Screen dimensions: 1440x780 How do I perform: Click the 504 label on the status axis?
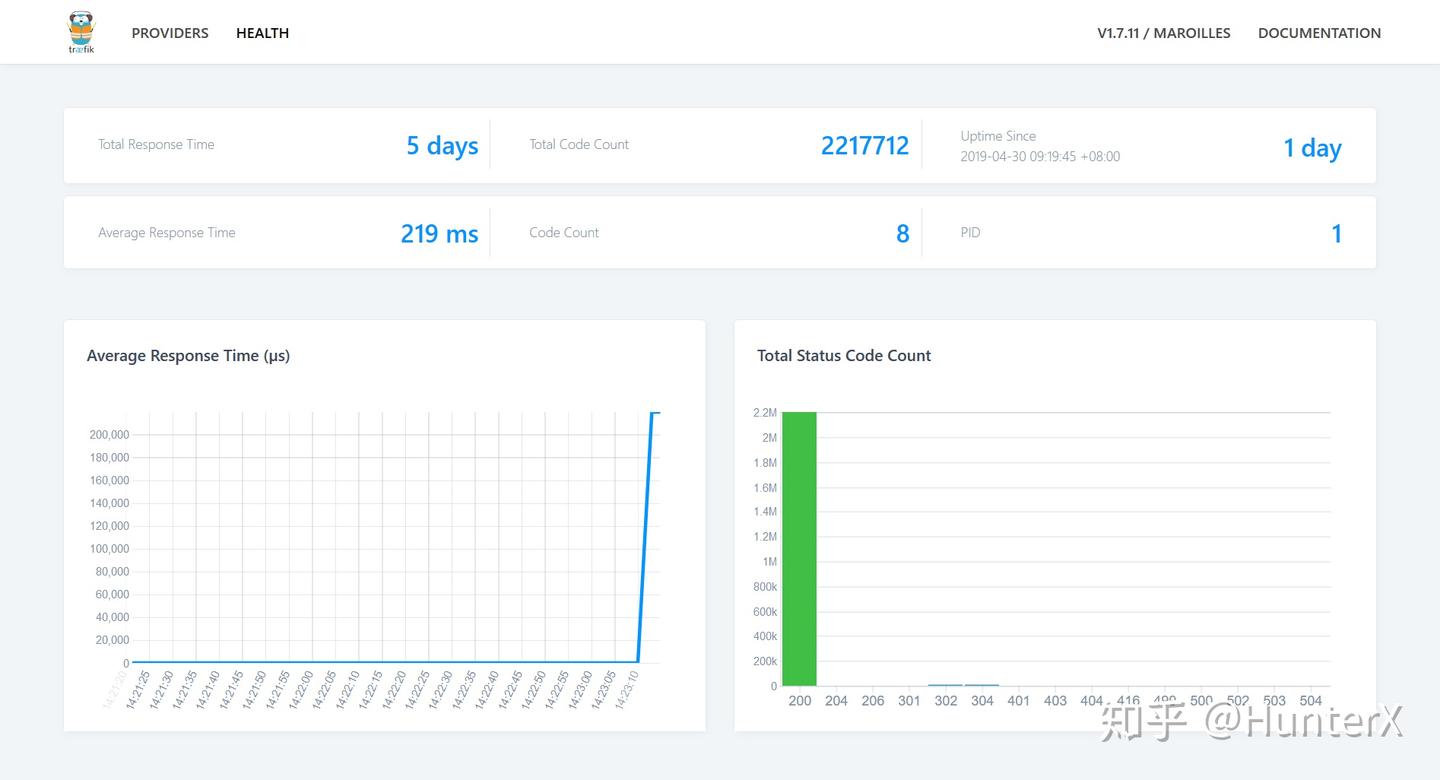point(1310,701)
